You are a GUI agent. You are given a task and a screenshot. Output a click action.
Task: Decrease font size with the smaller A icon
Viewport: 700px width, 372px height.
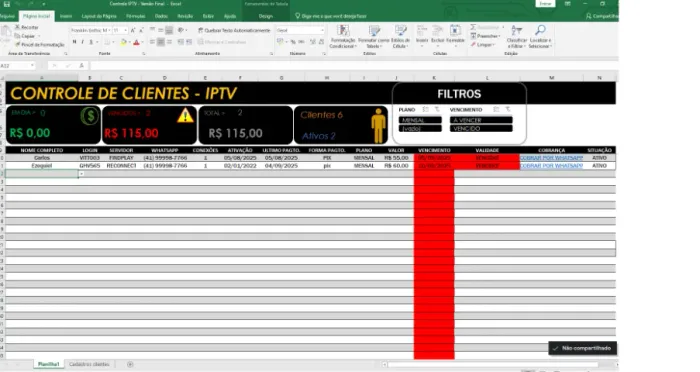point(141,30)
